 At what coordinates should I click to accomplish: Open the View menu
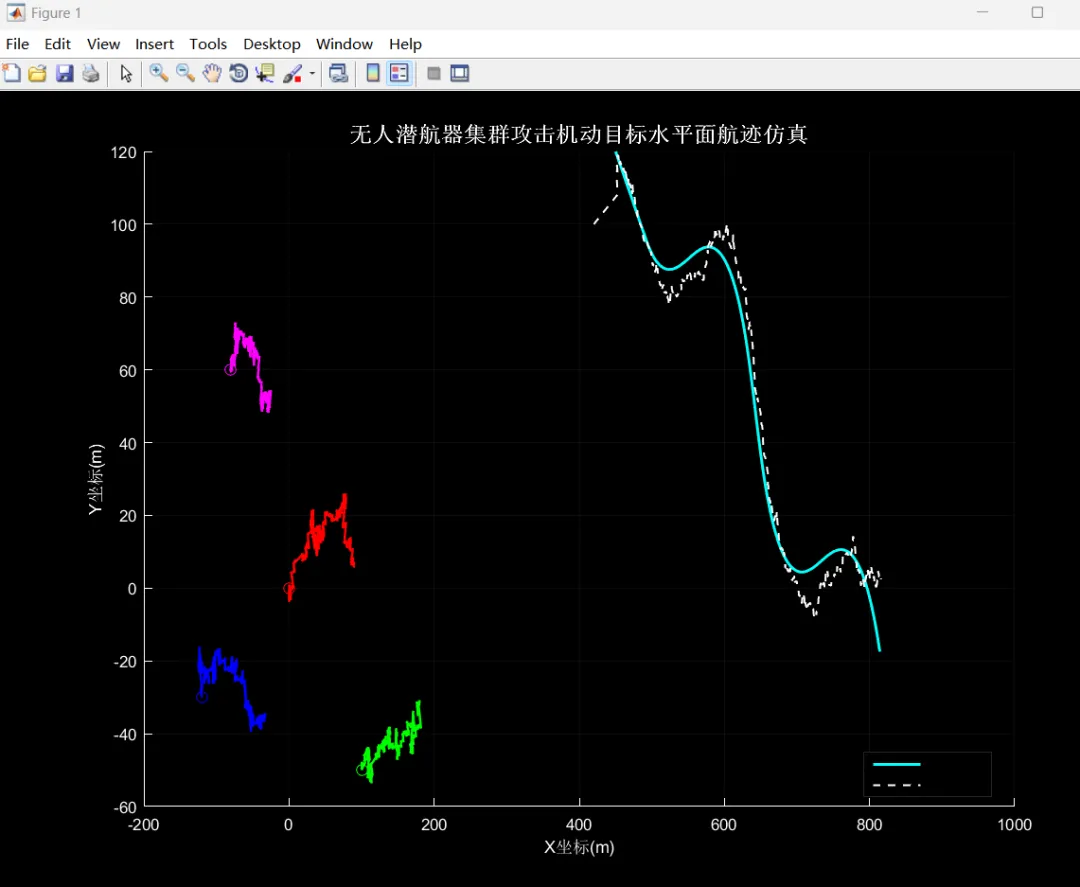(103, 44)
